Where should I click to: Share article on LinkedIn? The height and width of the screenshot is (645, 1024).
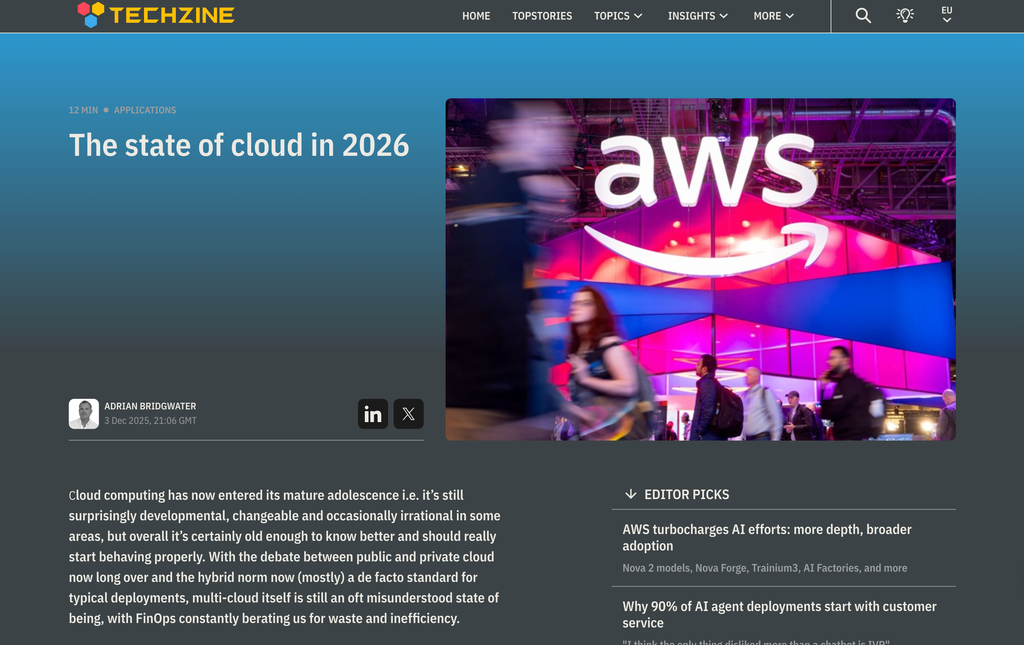point(373,414)
